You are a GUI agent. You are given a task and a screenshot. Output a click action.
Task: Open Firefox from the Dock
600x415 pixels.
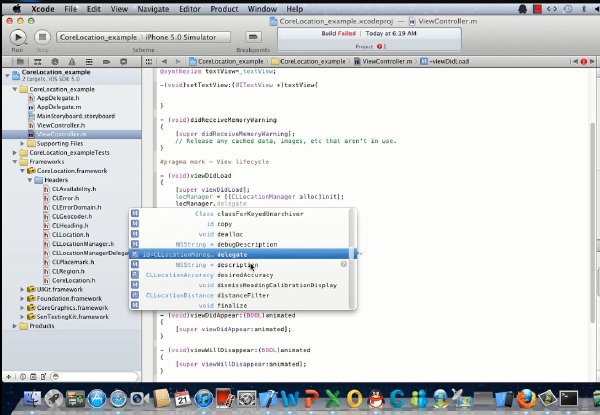point(527,399)
